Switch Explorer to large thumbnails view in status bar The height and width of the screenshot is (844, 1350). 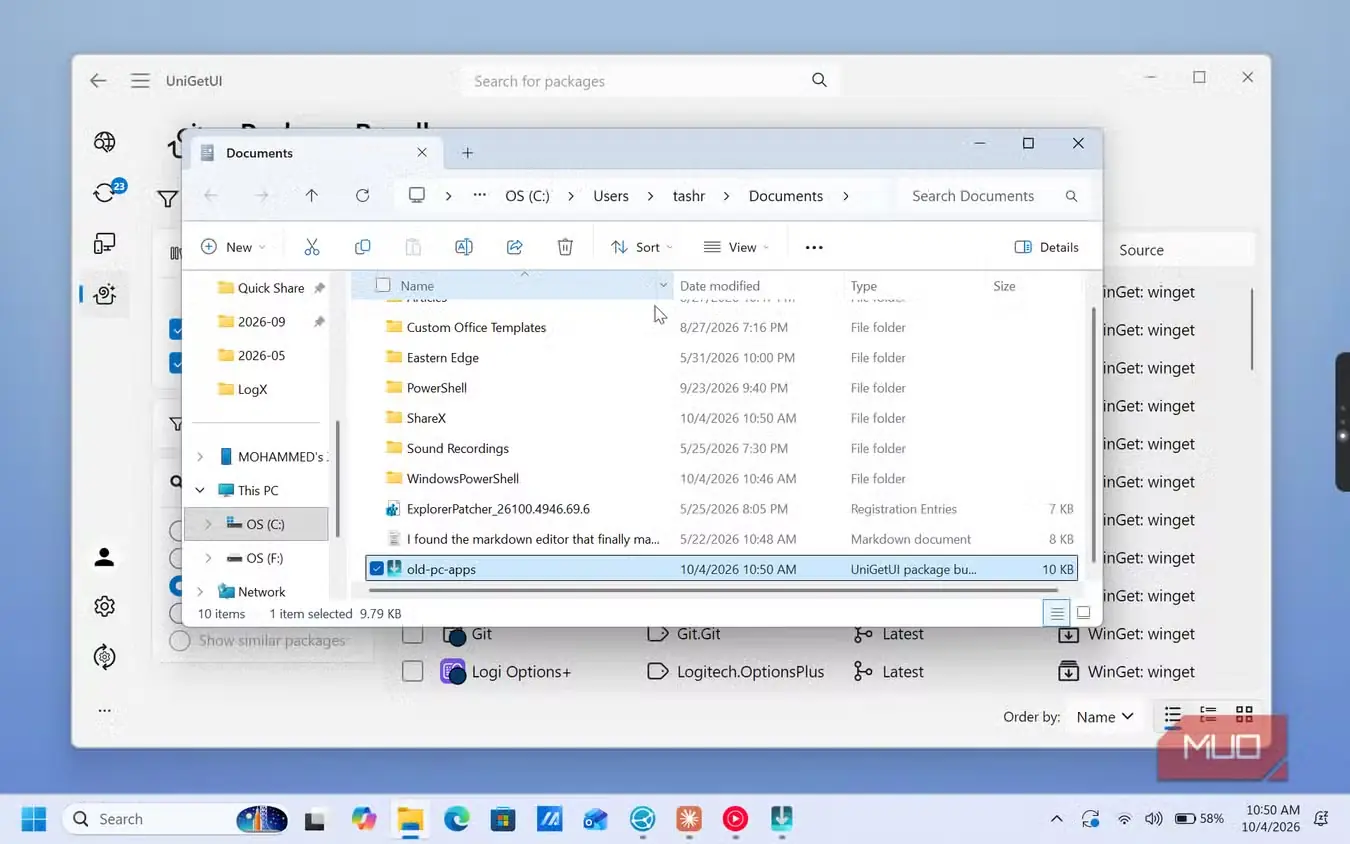tap(1083, 614)
